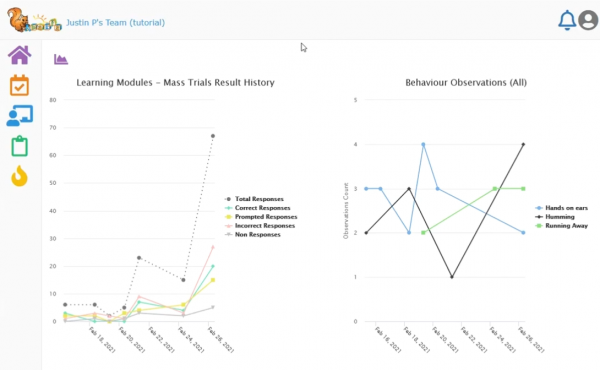The image size is (600, 370).
Task: Click the highest Total Responses data point
Action: 213,136
